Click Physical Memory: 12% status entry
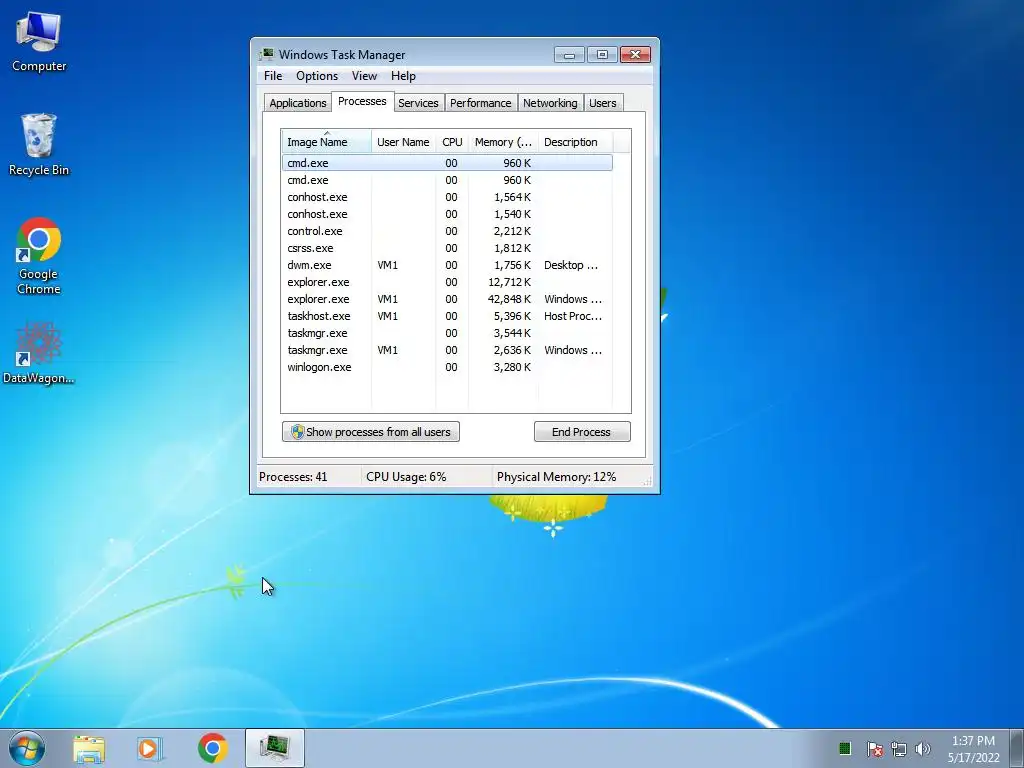 pyautogui.click(x=556, y=477)
